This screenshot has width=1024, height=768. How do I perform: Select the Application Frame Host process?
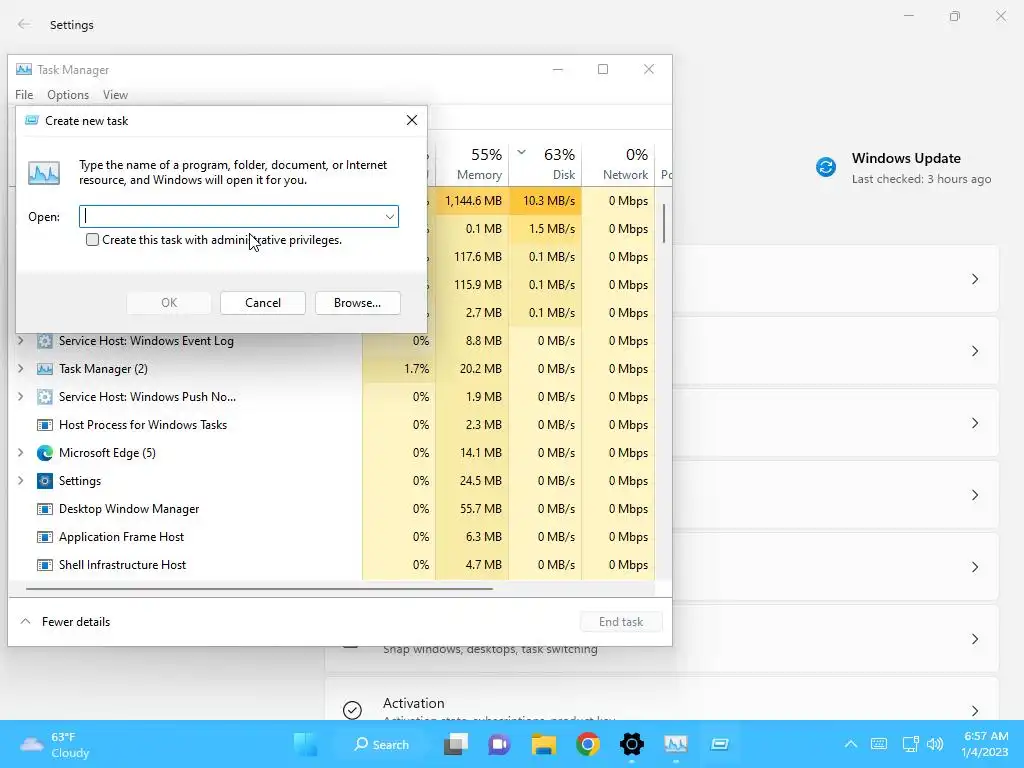(x=331, y=537)
